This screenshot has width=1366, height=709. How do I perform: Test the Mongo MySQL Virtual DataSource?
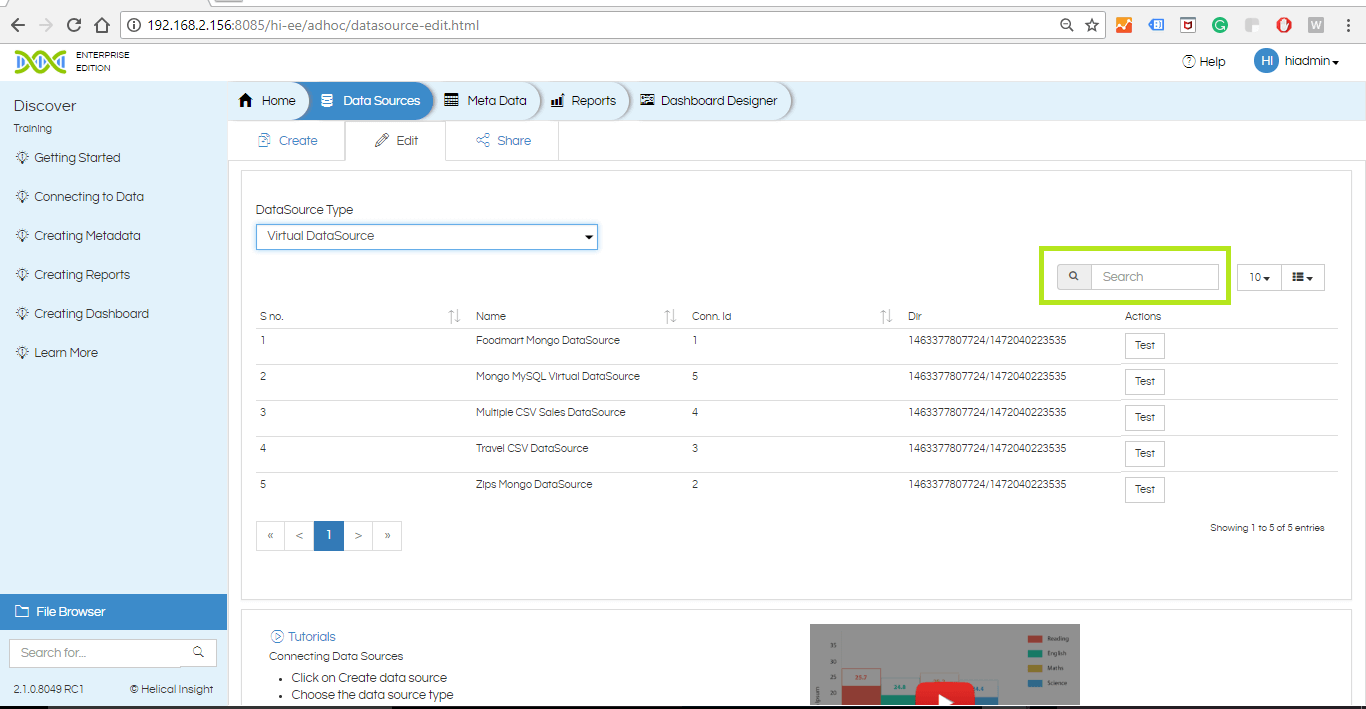pos(1145,382)
